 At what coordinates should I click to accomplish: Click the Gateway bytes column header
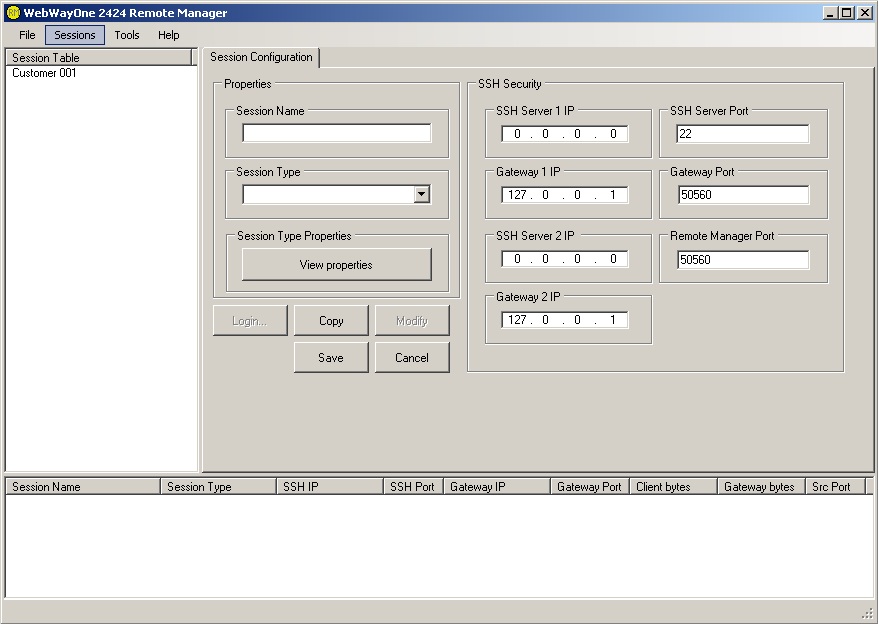click(760, 487)
